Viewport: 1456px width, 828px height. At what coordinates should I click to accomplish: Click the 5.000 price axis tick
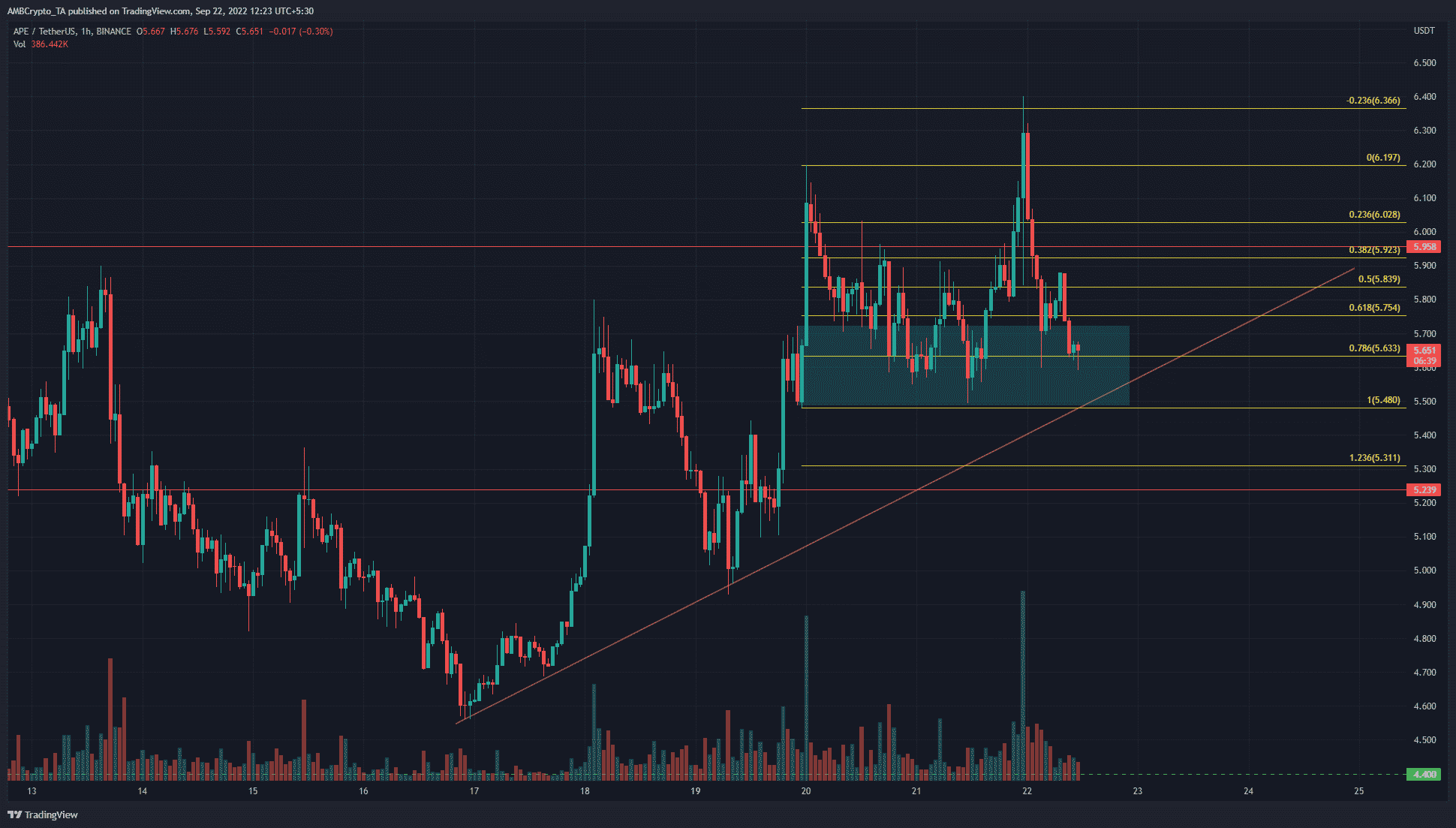pyautogui.click(x=1424, y=571)
